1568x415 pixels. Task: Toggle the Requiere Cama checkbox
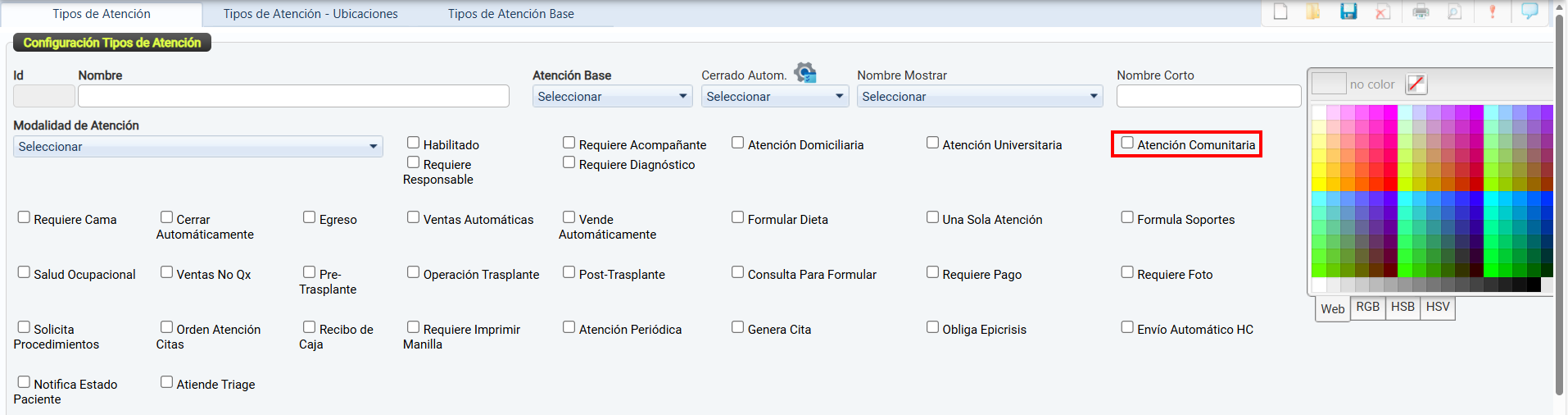click(x=24, y=217)
